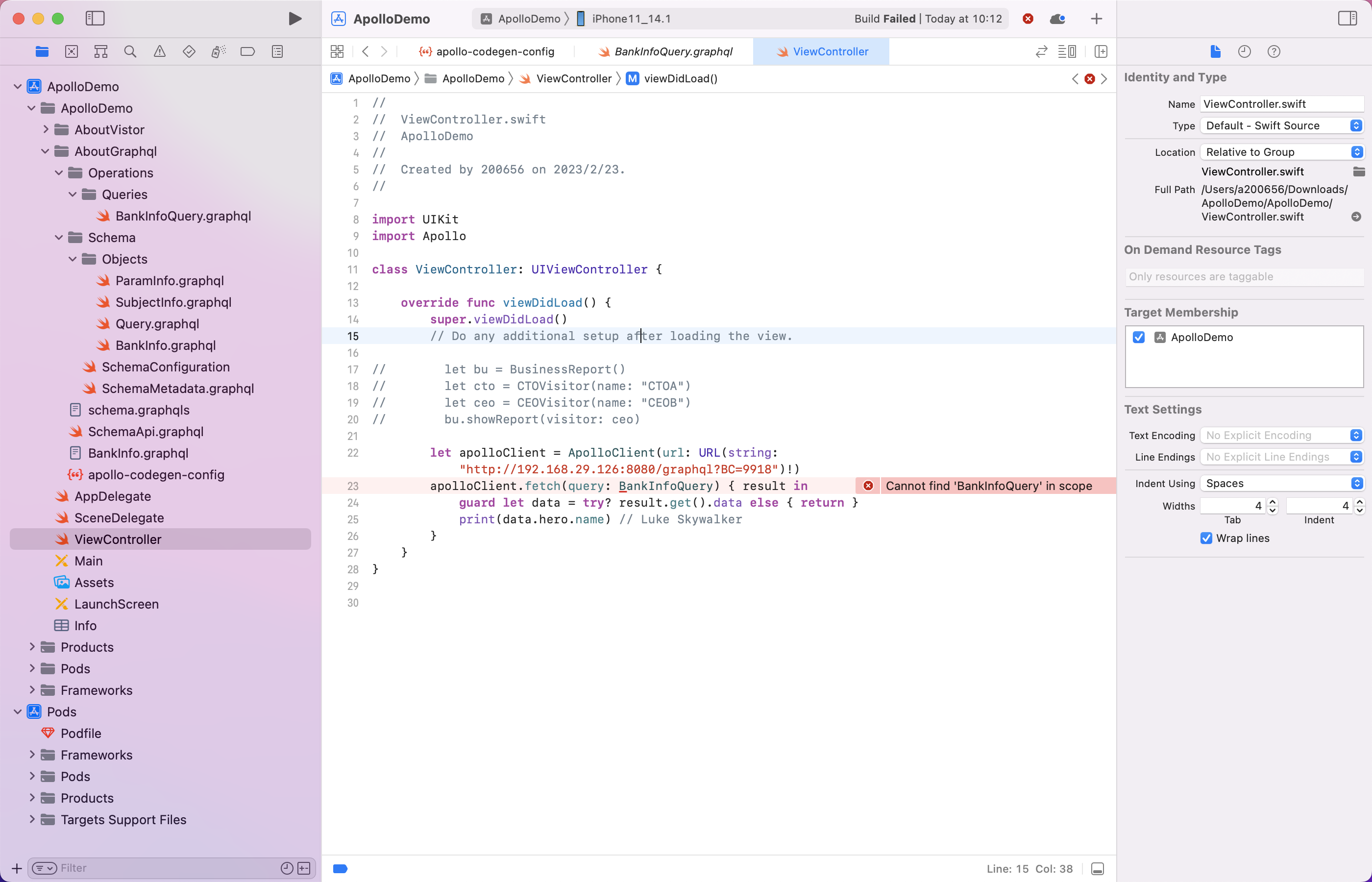Show the Source Control navigator
The width and height of the screenshot is (1372, 882).
pos(72,51)
